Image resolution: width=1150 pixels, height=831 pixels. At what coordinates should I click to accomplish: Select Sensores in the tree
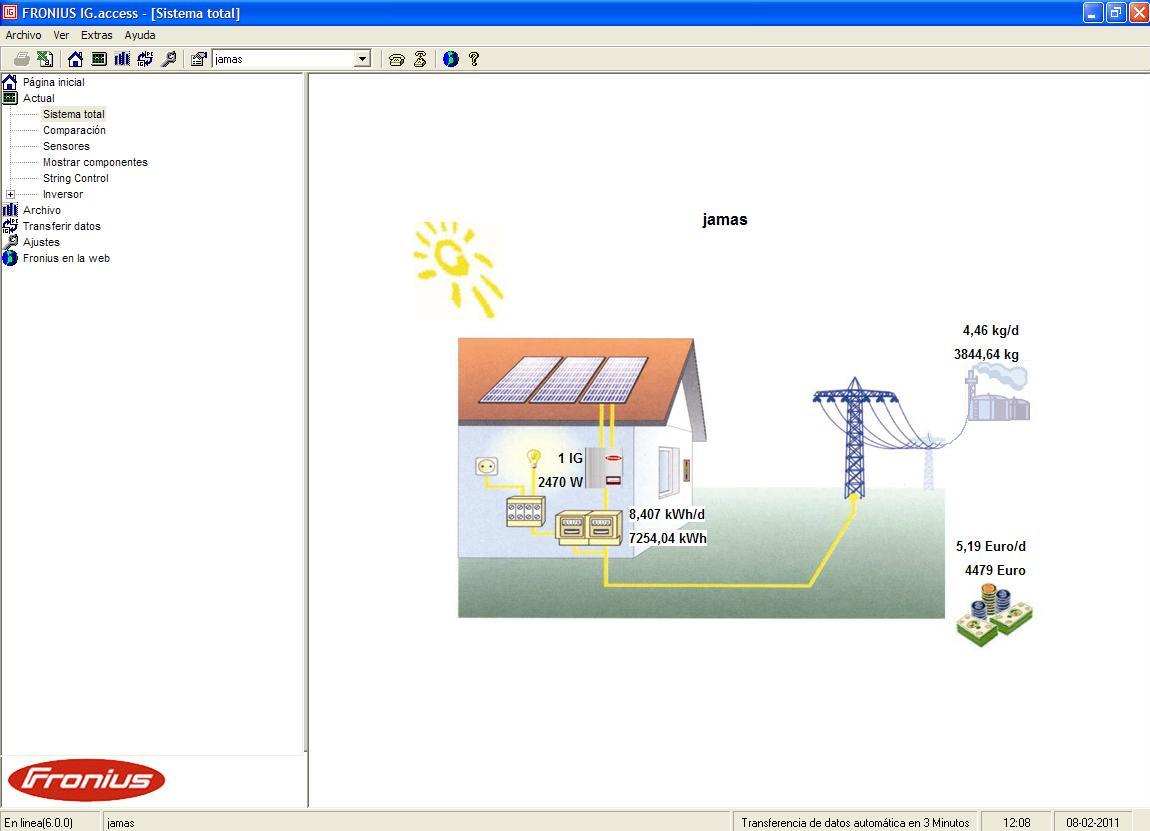(66, 147)
